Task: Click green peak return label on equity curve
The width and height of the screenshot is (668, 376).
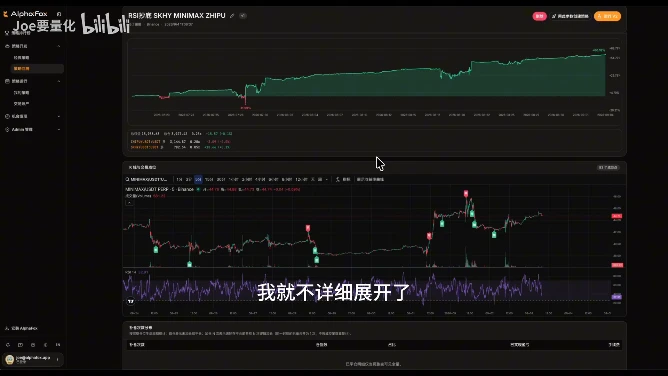Action: tap(598, 50)
